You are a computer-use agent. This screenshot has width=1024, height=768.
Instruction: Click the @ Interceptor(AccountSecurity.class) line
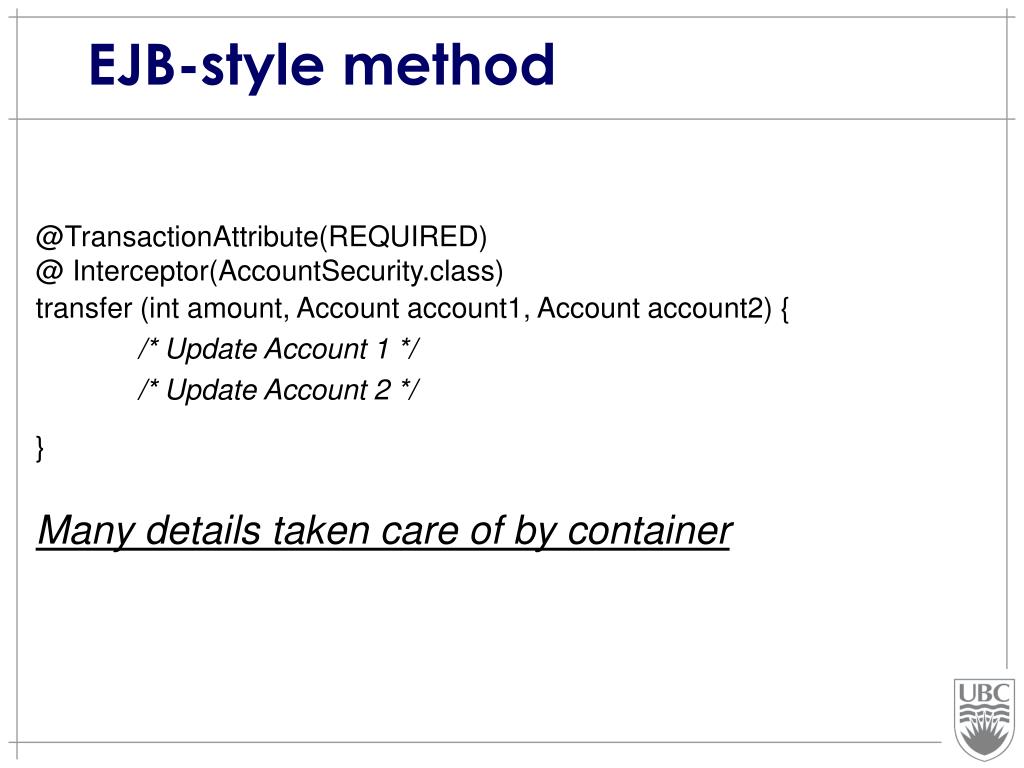[270, 272]
